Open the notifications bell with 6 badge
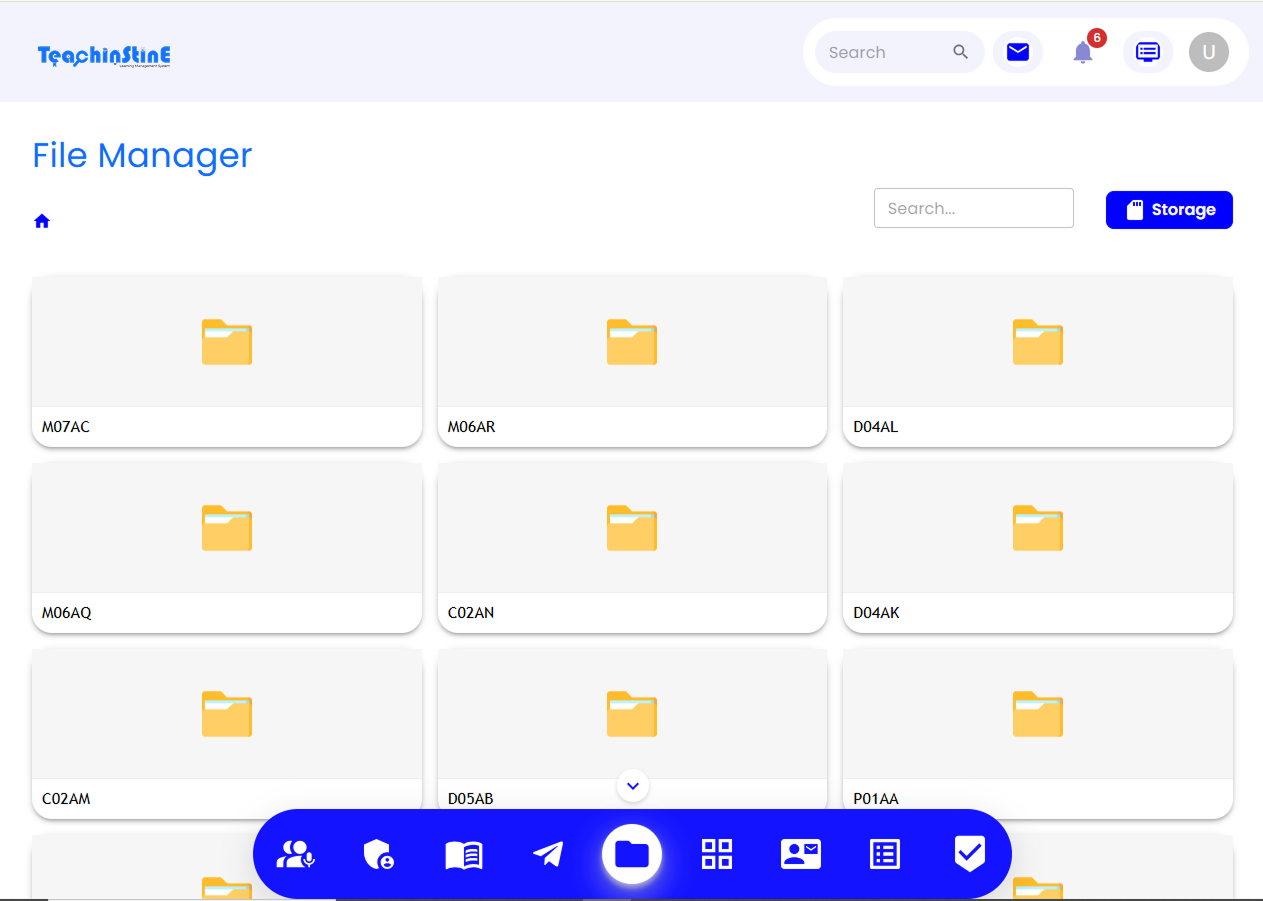 click(x=1083, y=52)
